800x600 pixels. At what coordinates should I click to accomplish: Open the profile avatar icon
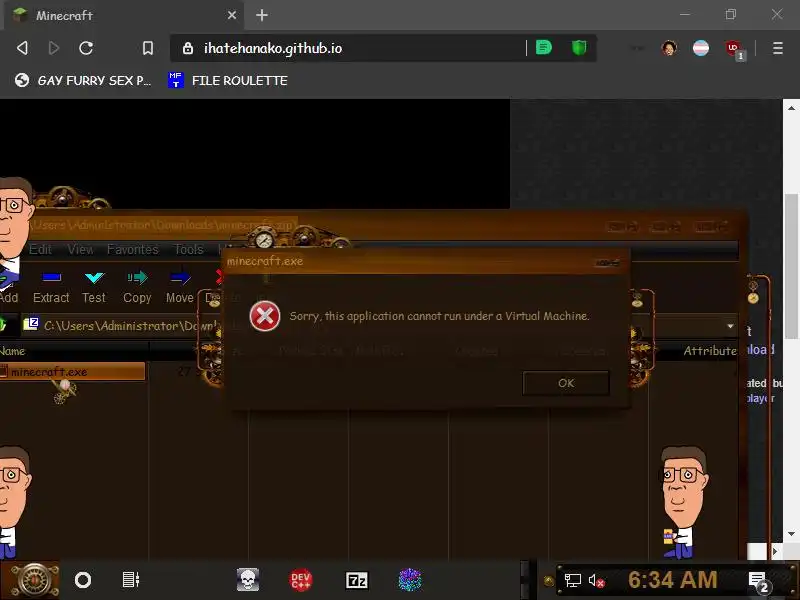(x=669, y=48)
